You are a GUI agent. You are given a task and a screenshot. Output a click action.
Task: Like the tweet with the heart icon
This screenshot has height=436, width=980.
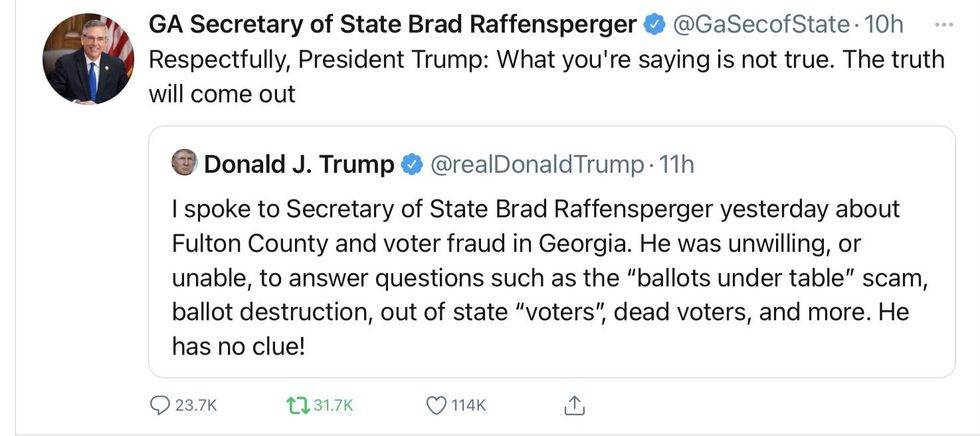pos(436,405)
